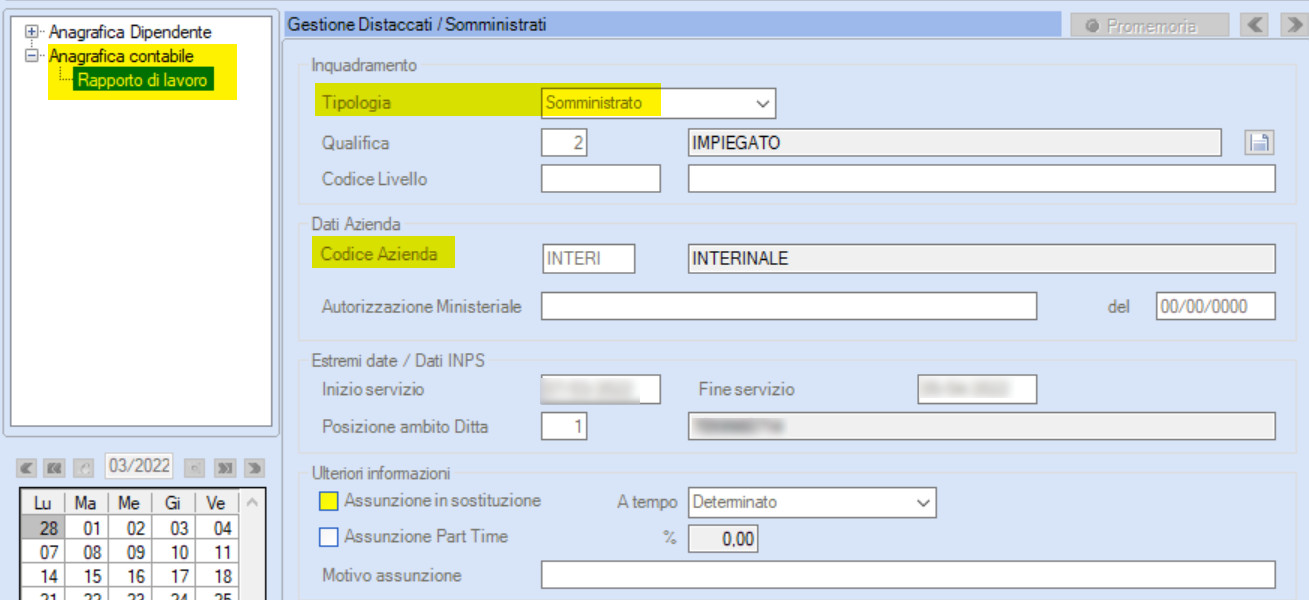Click the Inizio servizio date field
This screenshot has width=1309, height=600.
(601, 390)
